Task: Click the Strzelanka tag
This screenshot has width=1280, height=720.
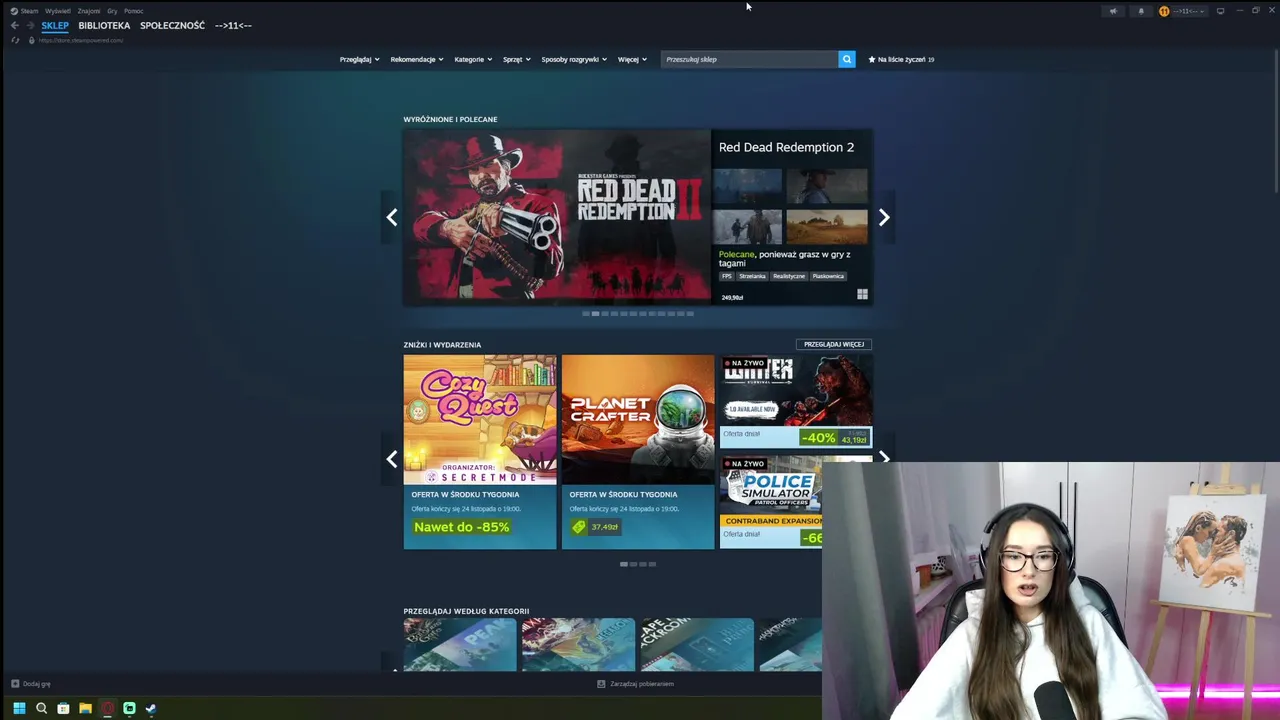Action: click(x=752, y=276)
